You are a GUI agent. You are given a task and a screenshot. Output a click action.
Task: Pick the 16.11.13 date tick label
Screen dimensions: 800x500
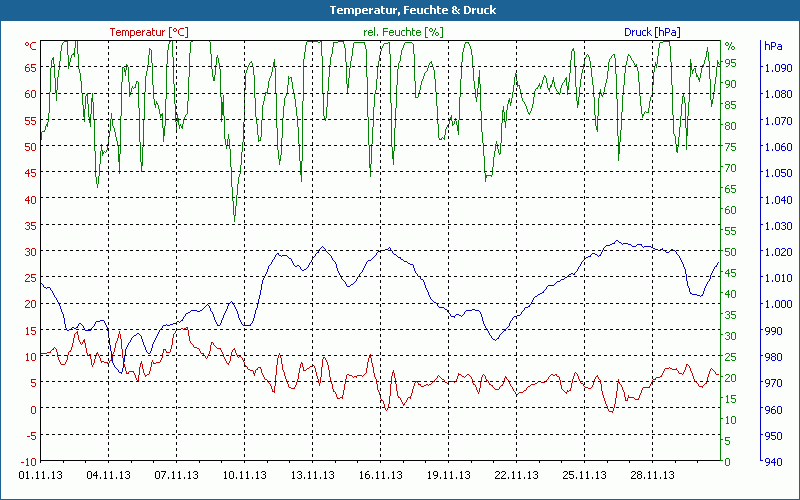(380, 476)
